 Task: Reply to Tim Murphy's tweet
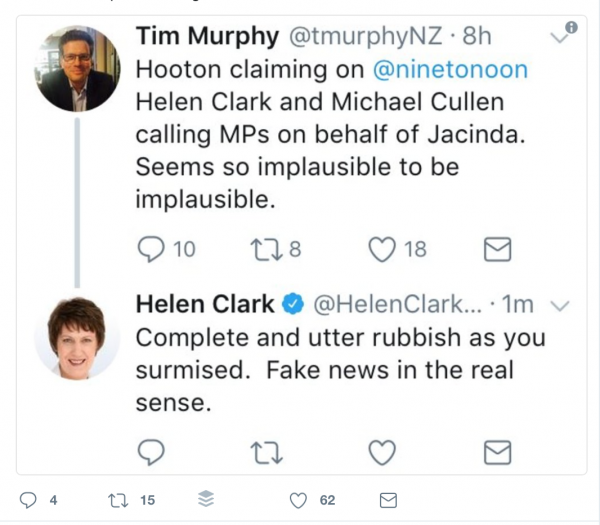pyautogui.click(x=150, y=249)
